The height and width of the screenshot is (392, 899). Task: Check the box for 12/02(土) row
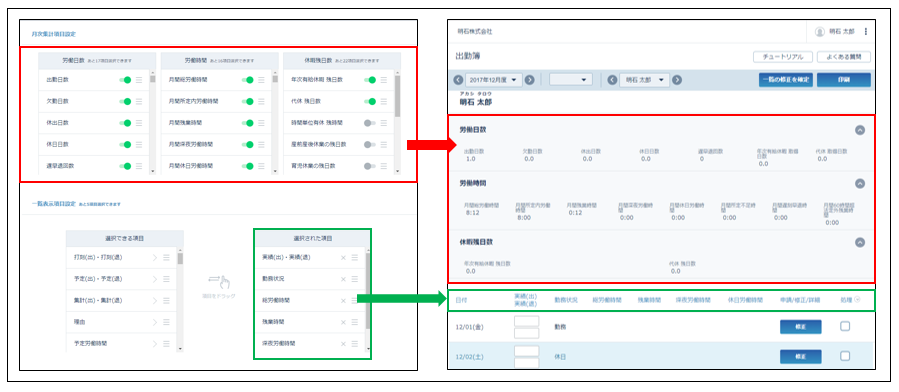[845, 356]
